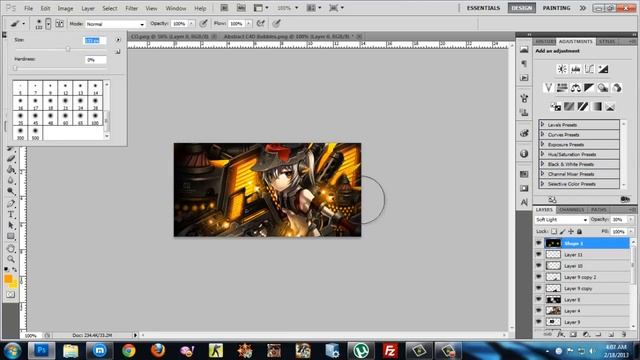Hide the Shape 1 layer
This screenshot has width=640, height=360.
pos(538,243)
